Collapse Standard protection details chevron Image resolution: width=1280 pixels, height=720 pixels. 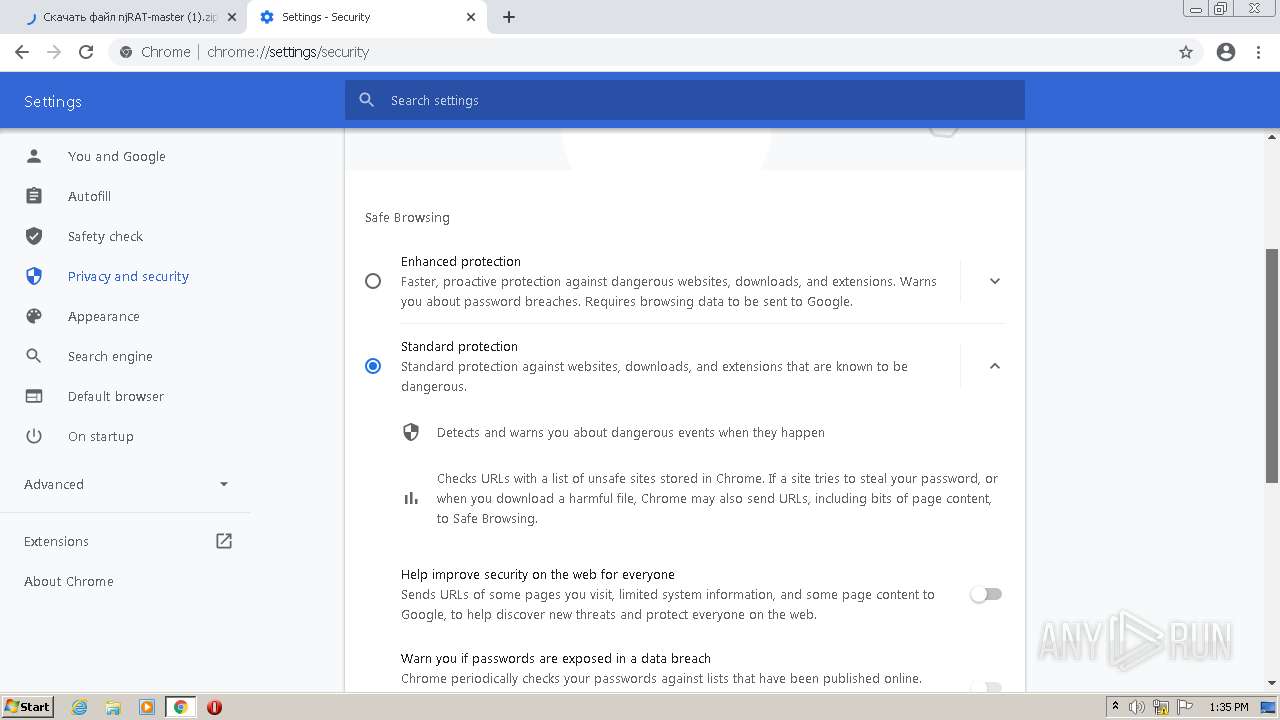click(995, 366)
